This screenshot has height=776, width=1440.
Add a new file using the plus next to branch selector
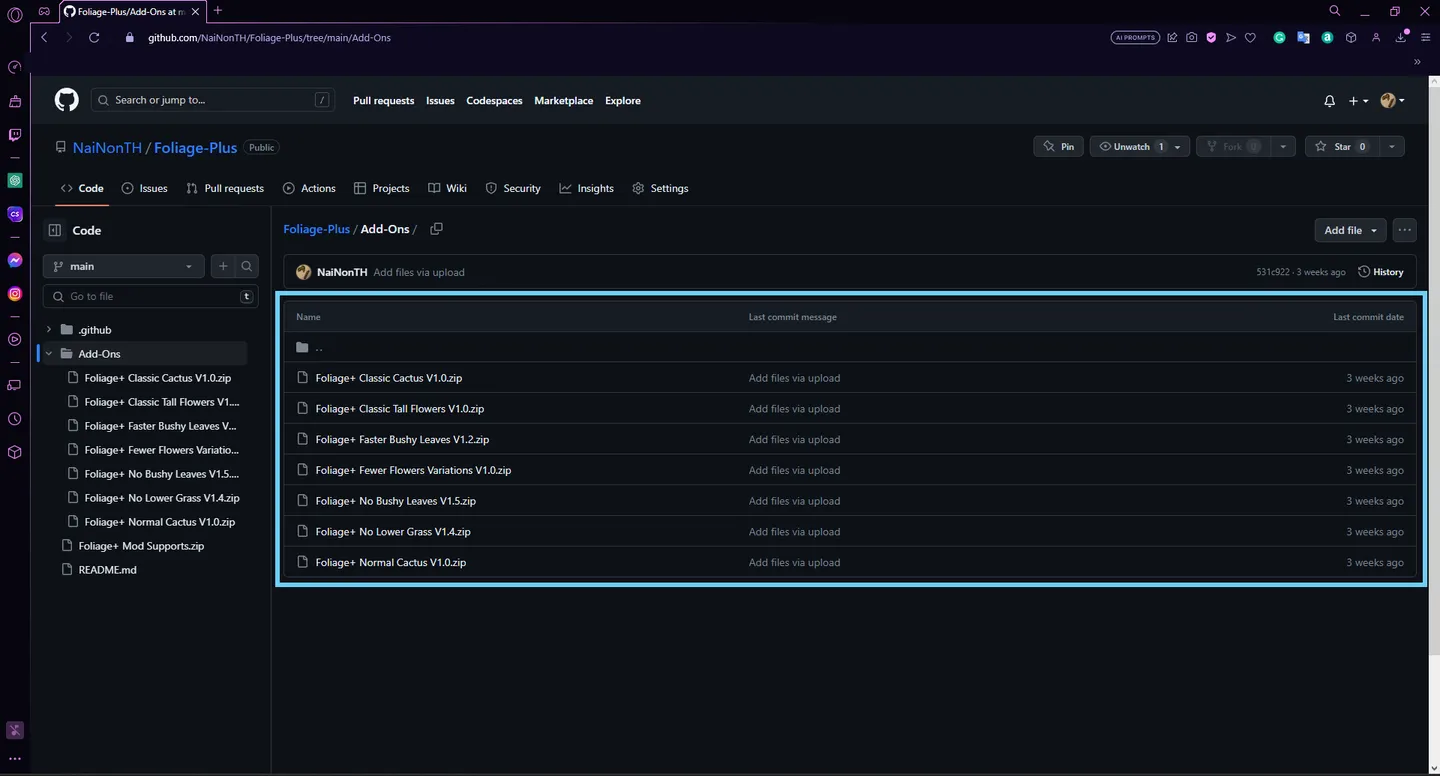pyautogui.click(x=223, y=266)
